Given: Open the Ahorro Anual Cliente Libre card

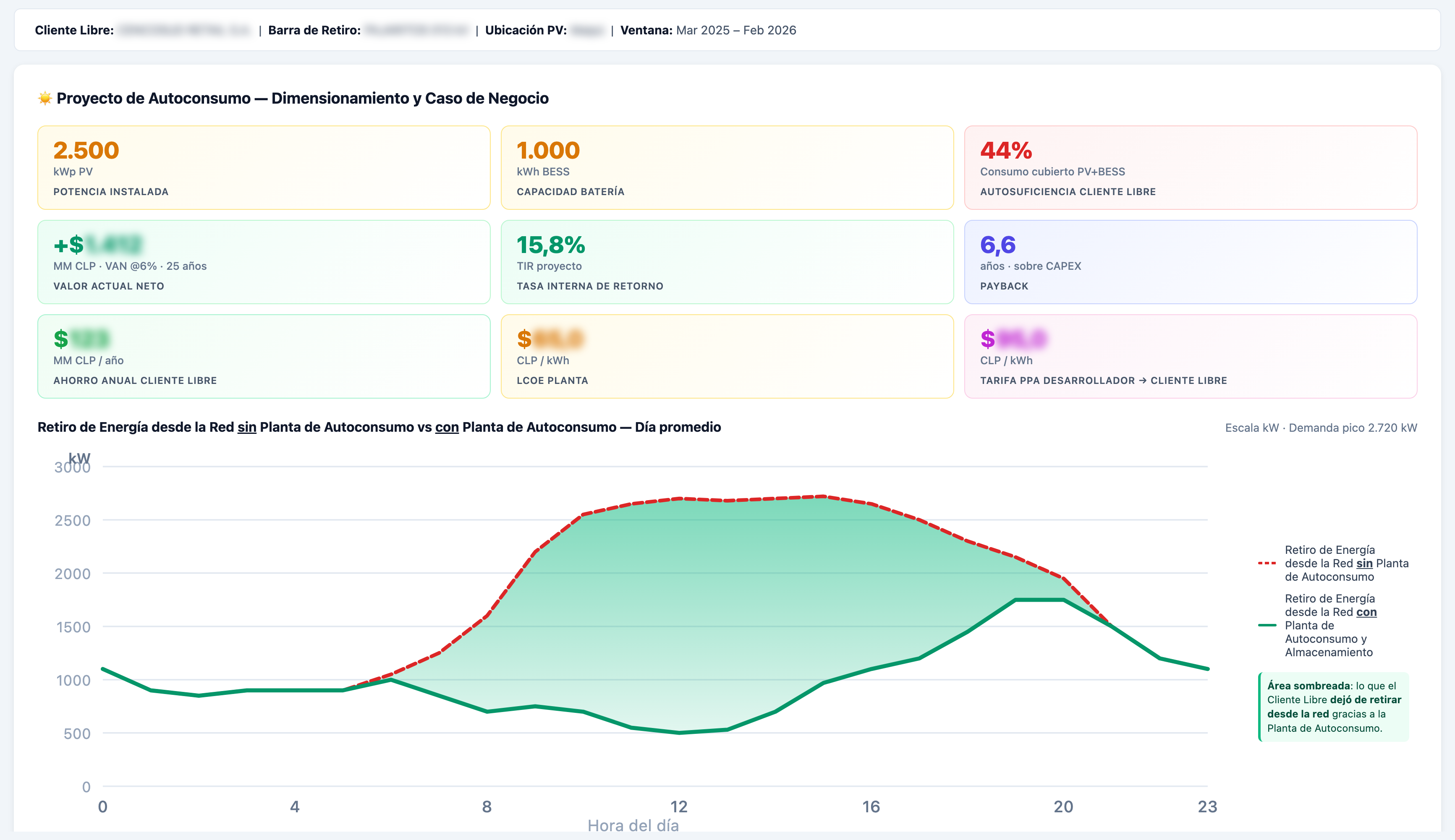Looking at the screenshot, I should point(264,356).
